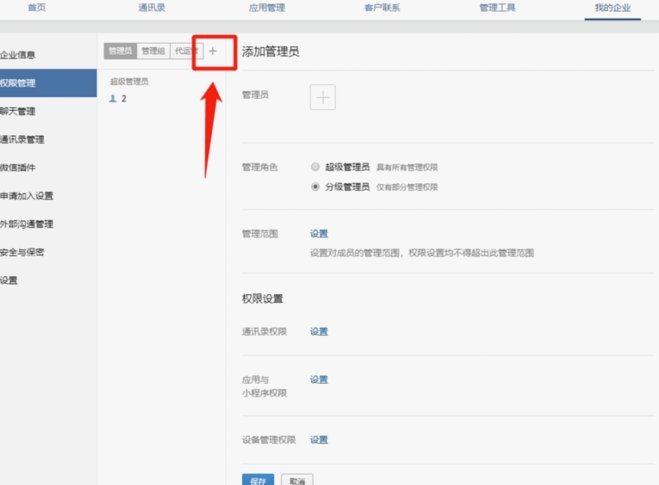Image resolution: width=659 pixels, height=485 pixels.
Task: Switch to the 客户联系 navigation tab
Action: pyautogui.click(x=382, y=8)
